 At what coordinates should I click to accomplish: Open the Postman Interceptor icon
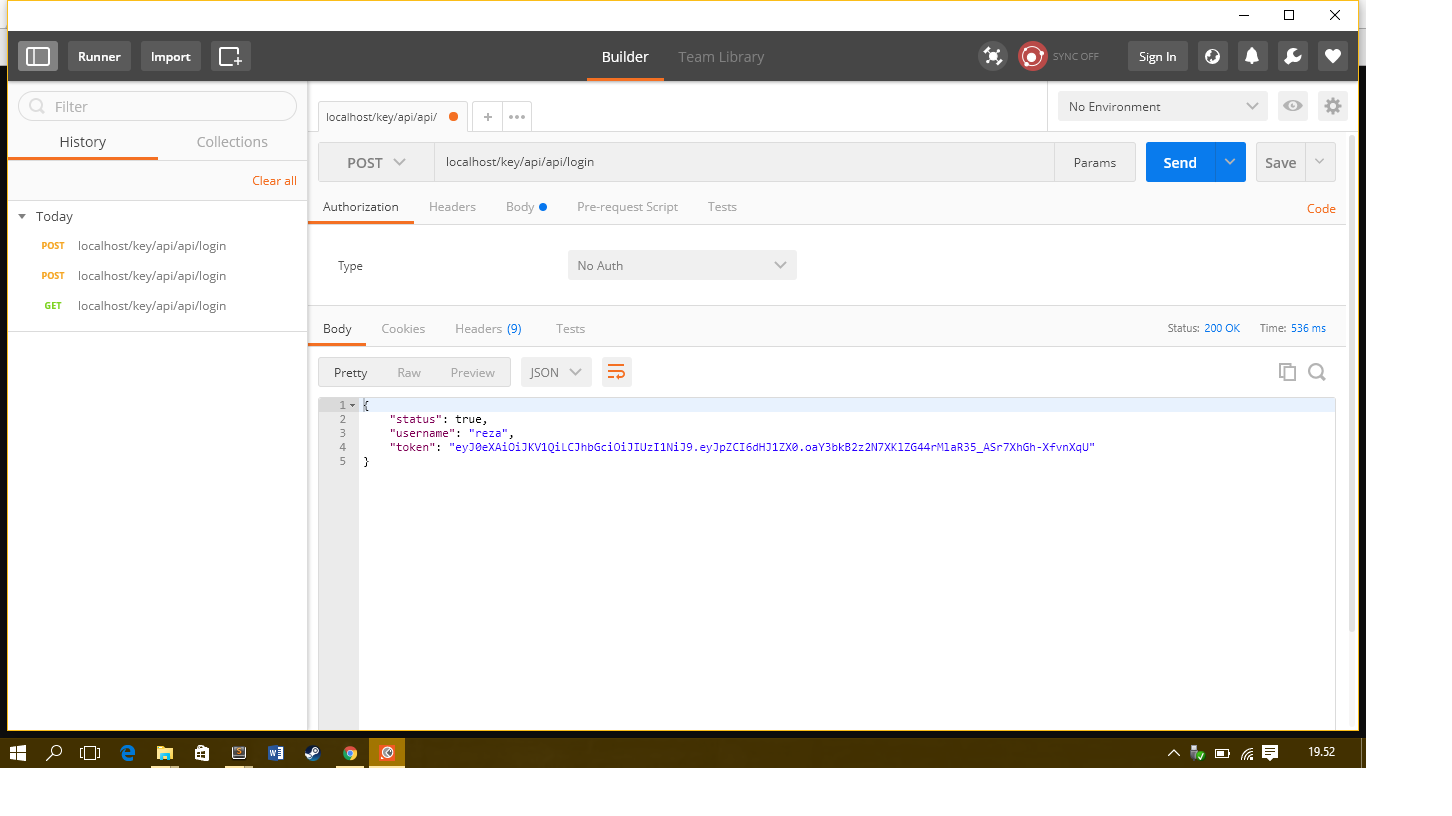pos(993,56)
